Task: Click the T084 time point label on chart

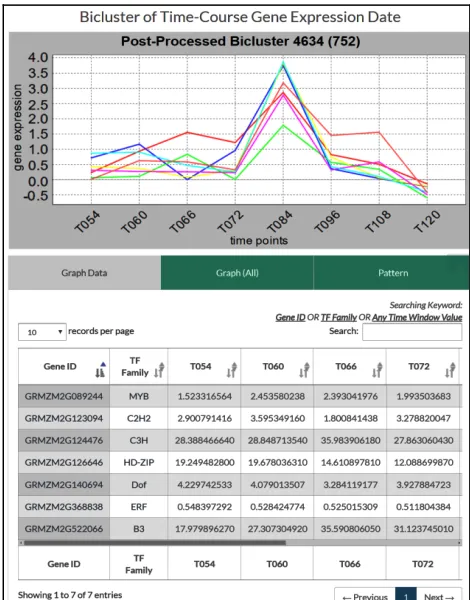Action: [x=279, y=222]
